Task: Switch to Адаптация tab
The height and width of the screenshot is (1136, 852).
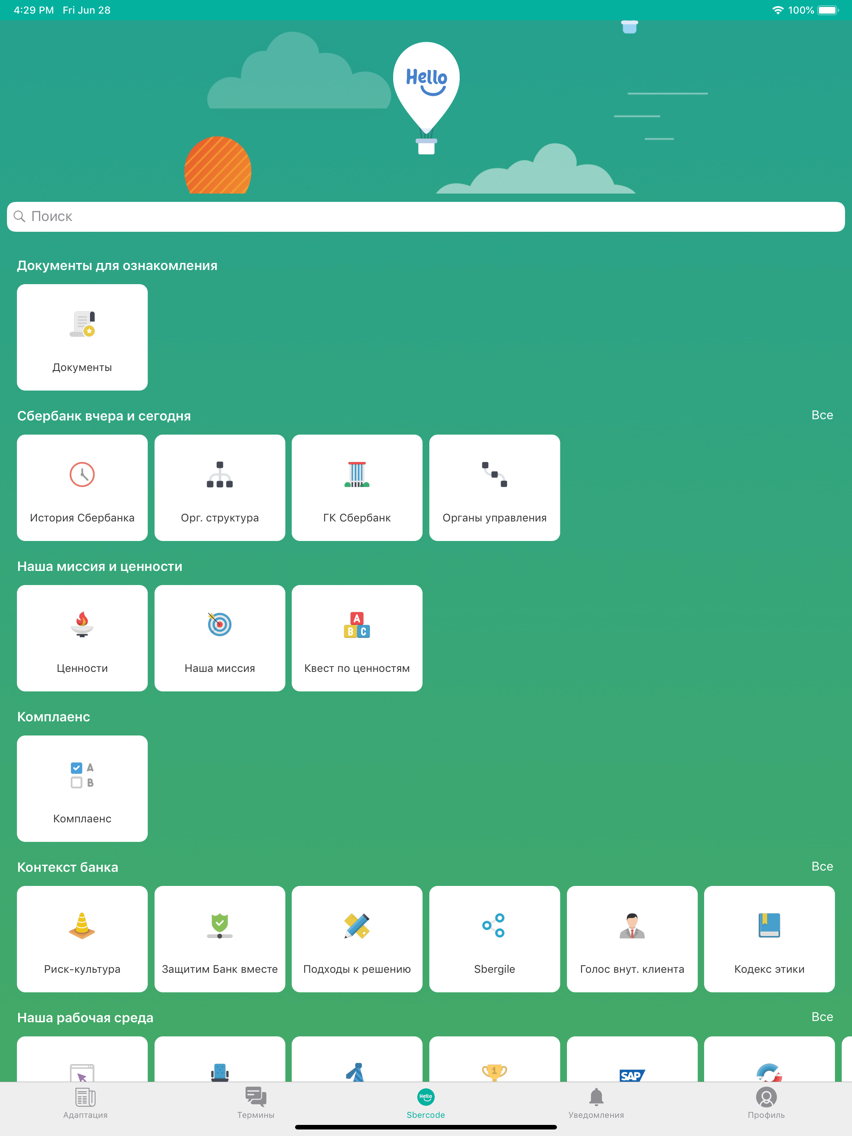Action: click(85, 1103)
